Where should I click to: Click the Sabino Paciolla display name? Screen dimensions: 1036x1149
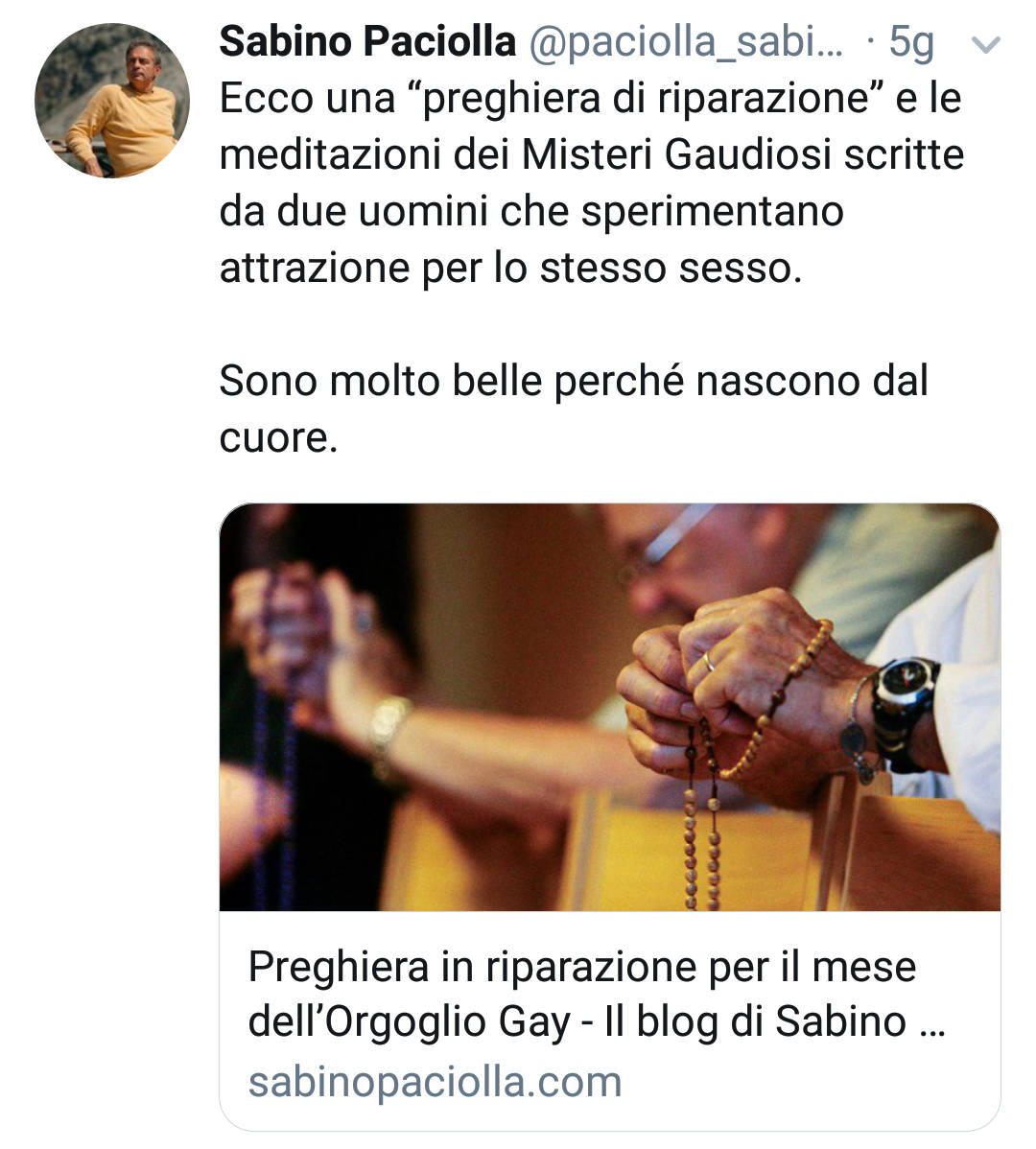coord(367,41)
